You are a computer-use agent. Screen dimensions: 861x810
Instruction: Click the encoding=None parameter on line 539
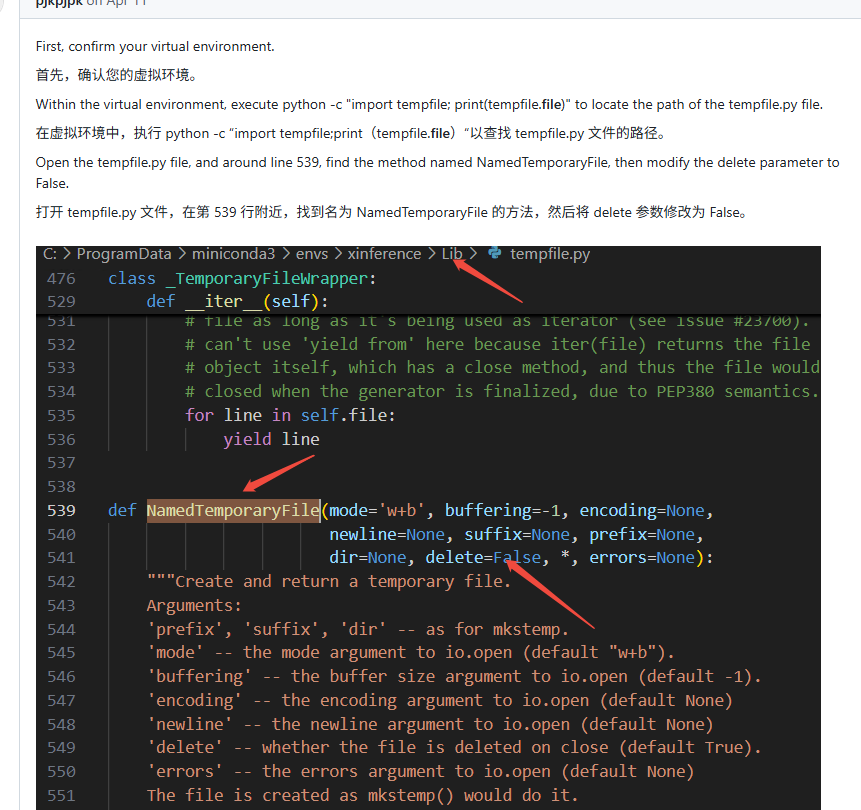click(642, 511)
